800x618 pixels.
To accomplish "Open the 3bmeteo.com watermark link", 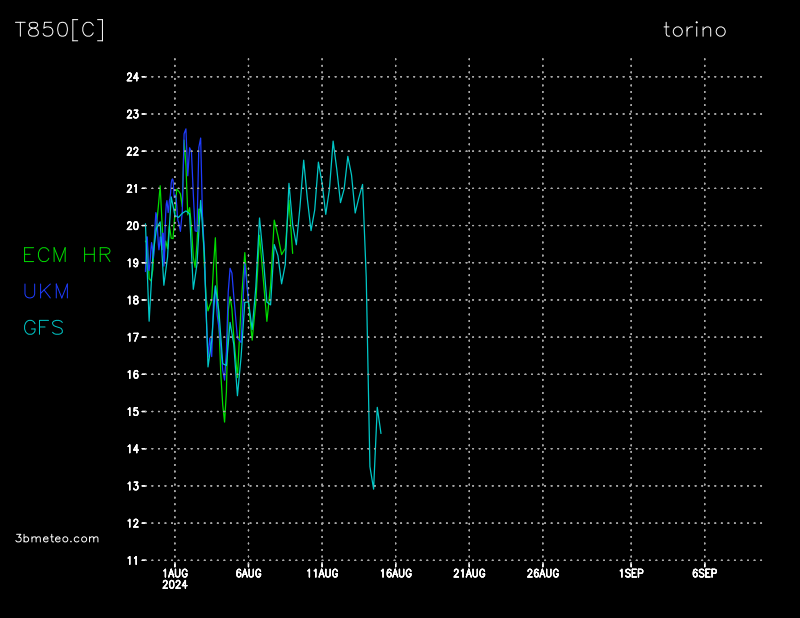I will [57, 538].
